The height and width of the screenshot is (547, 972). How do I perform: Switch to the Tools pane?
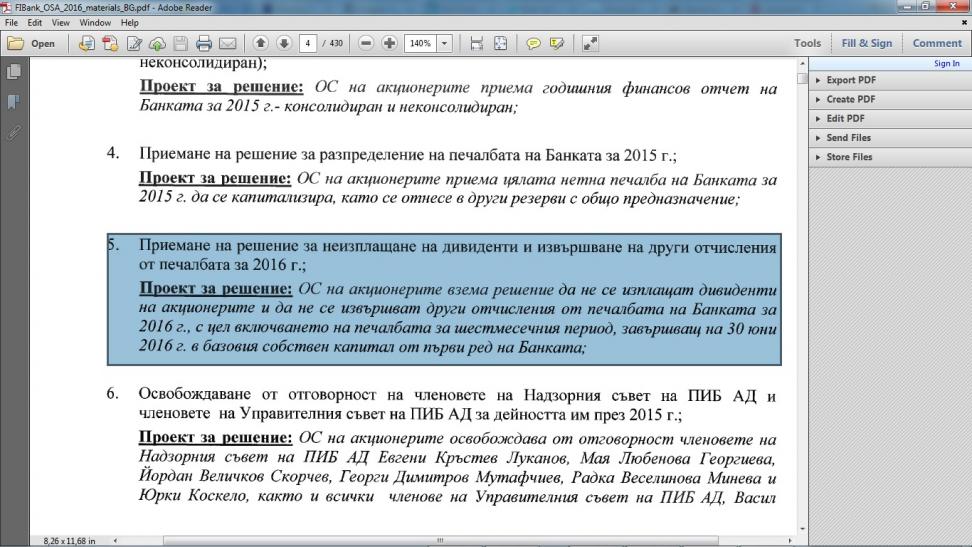point(807,43)
